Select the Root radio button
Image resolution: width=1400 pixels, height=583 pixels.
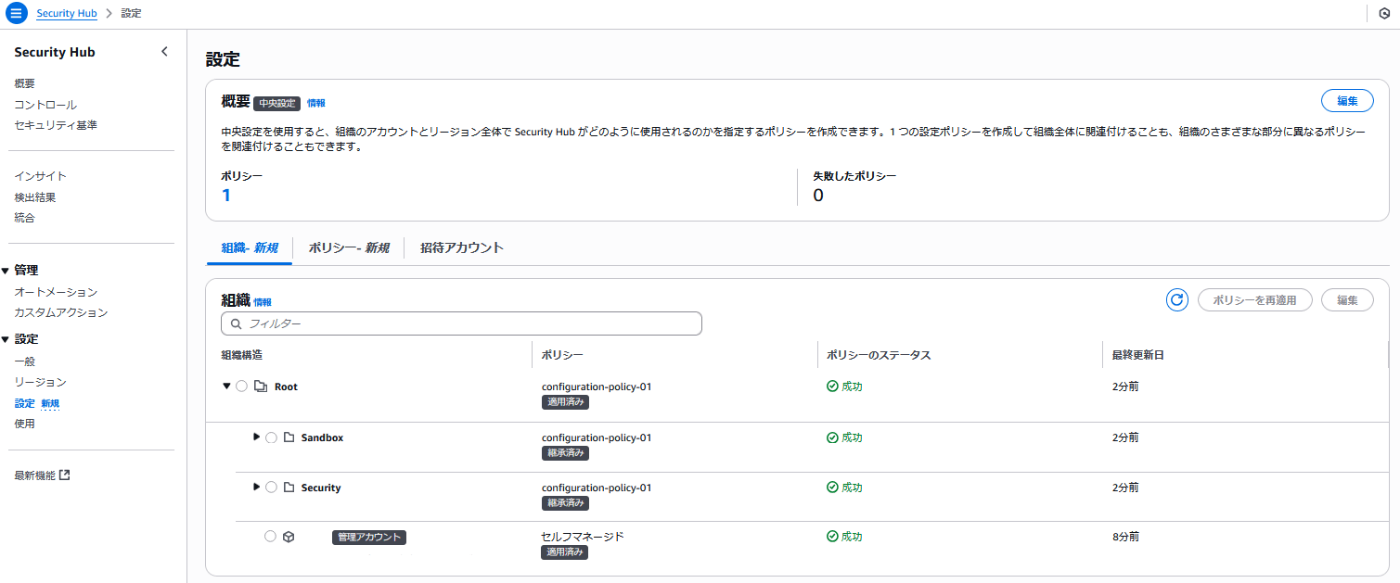pos(241,387)
